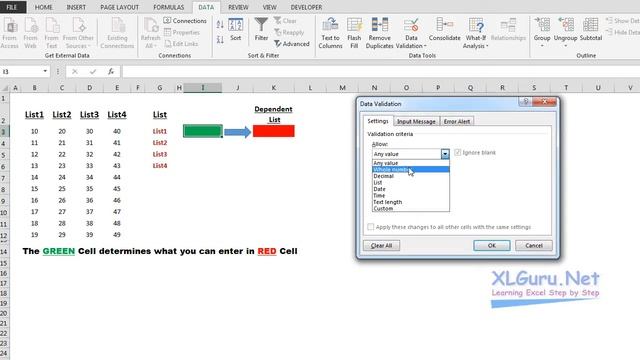This screenshot has height=360, width=640.
Task: Select the green cell I3
Action: [203, 131]
